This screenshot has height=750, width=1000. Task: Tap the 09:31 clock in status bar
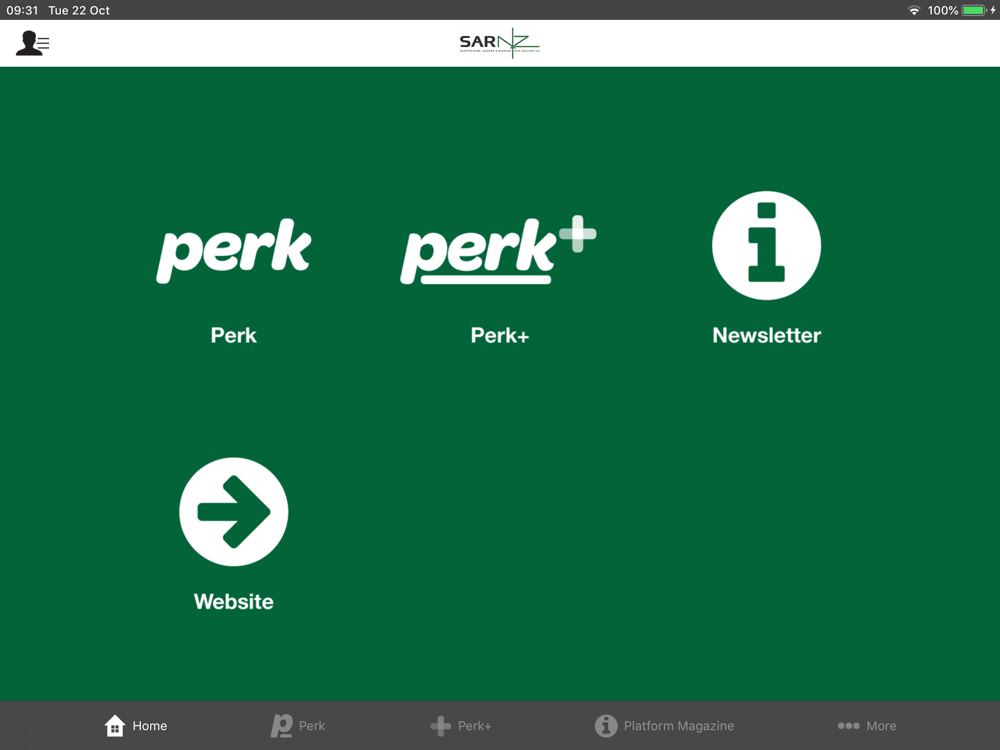[x=22, y=10]
